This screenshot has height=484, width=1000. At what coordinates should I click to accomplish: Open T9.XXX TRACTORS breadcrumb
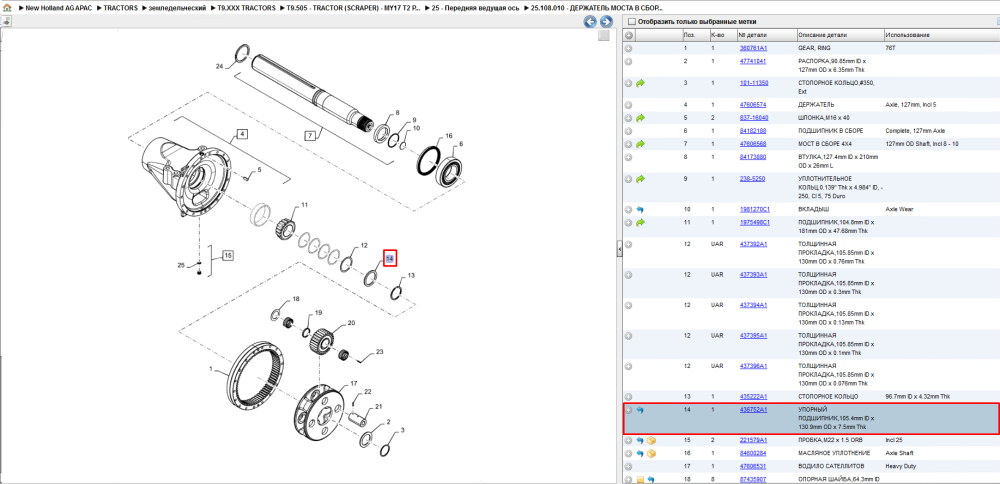[247, 8]
